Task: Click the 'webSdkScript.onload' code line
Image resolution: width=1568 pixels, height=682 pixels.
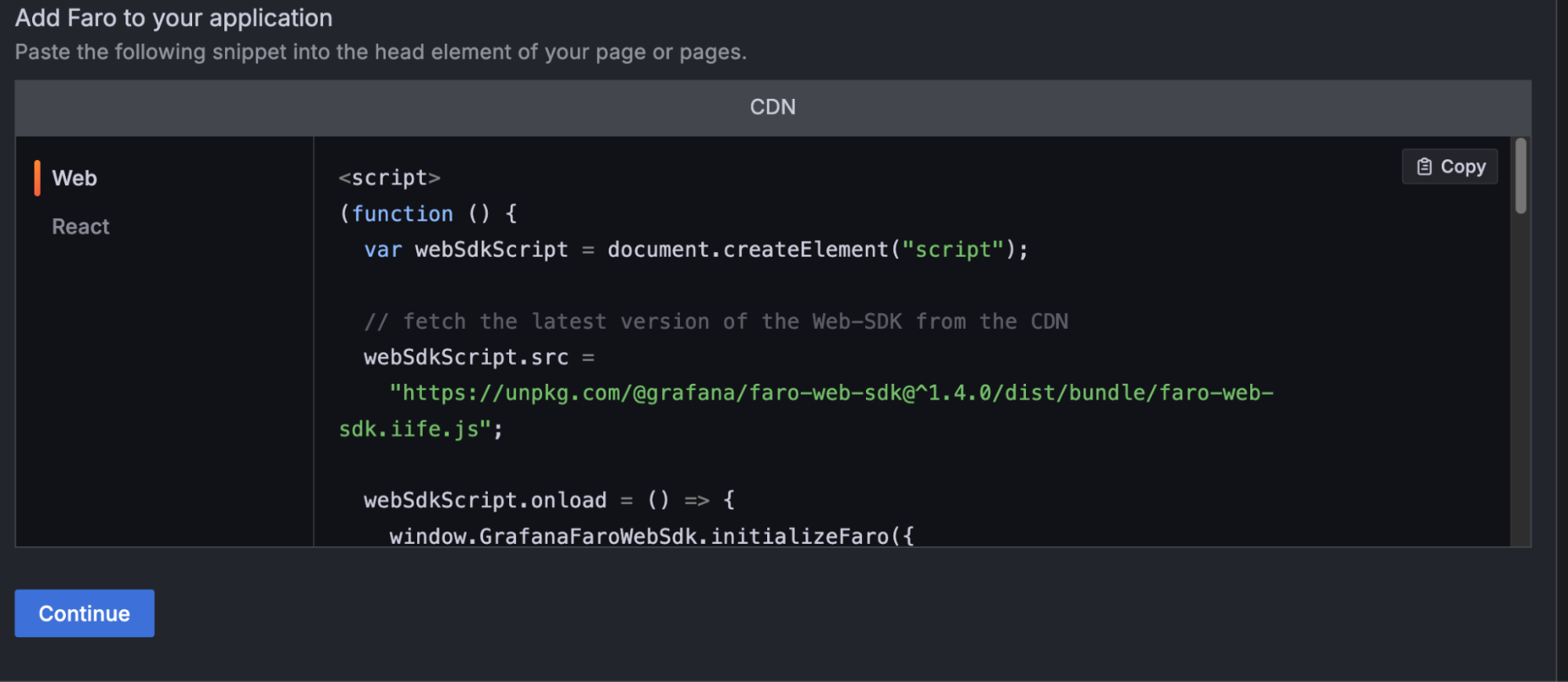Action: tap(549, 501)
